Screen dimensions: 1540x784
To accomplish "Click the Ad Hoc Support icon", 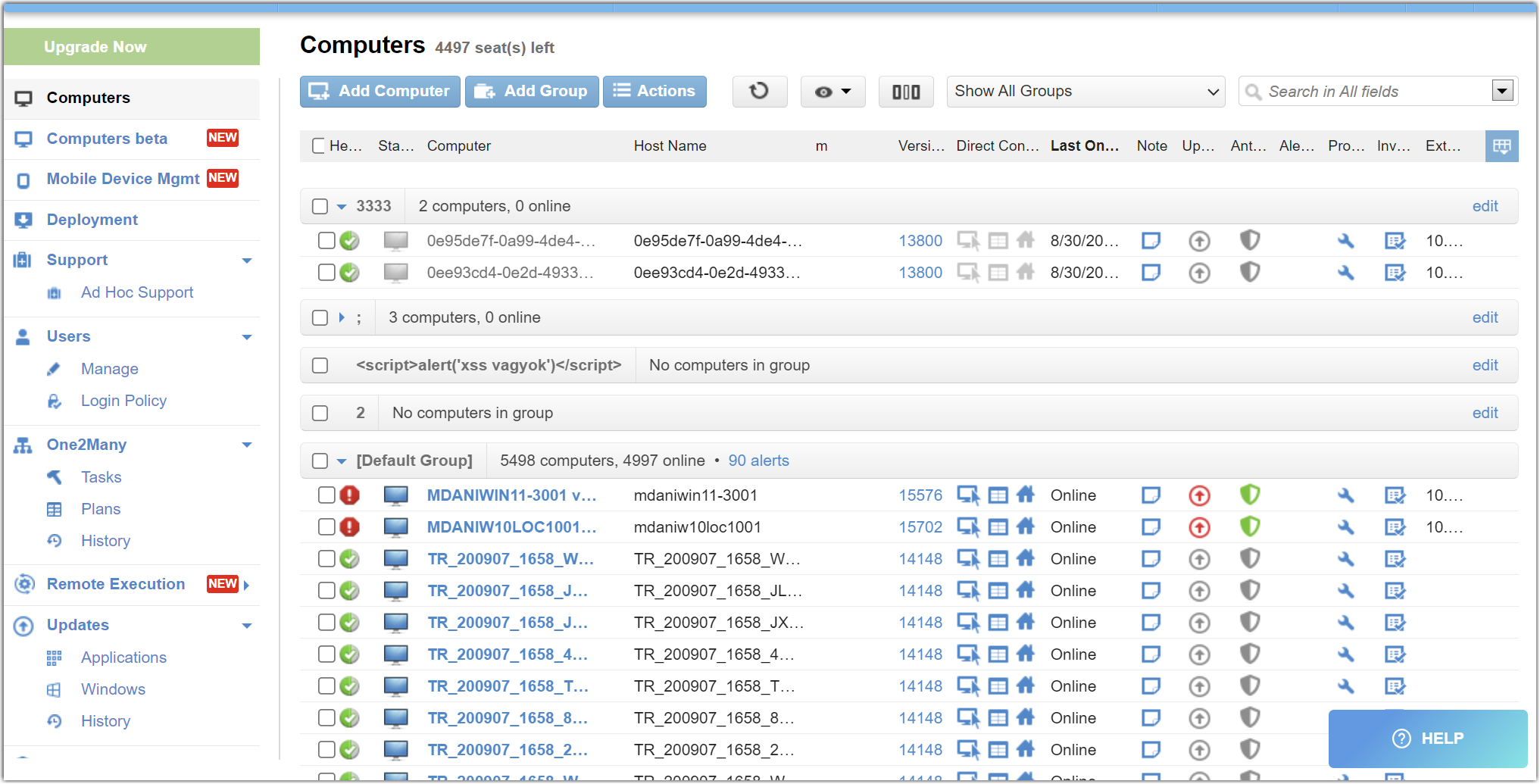I will click(54, 292).
